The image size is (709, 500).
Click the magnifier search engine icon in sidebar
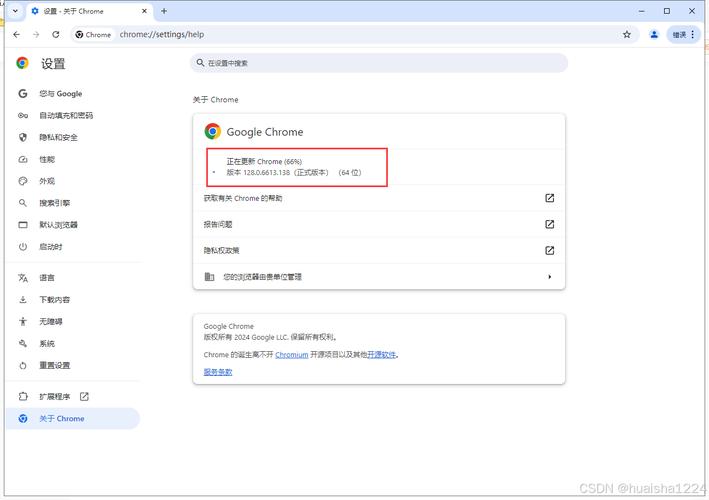tap(23, 203)
